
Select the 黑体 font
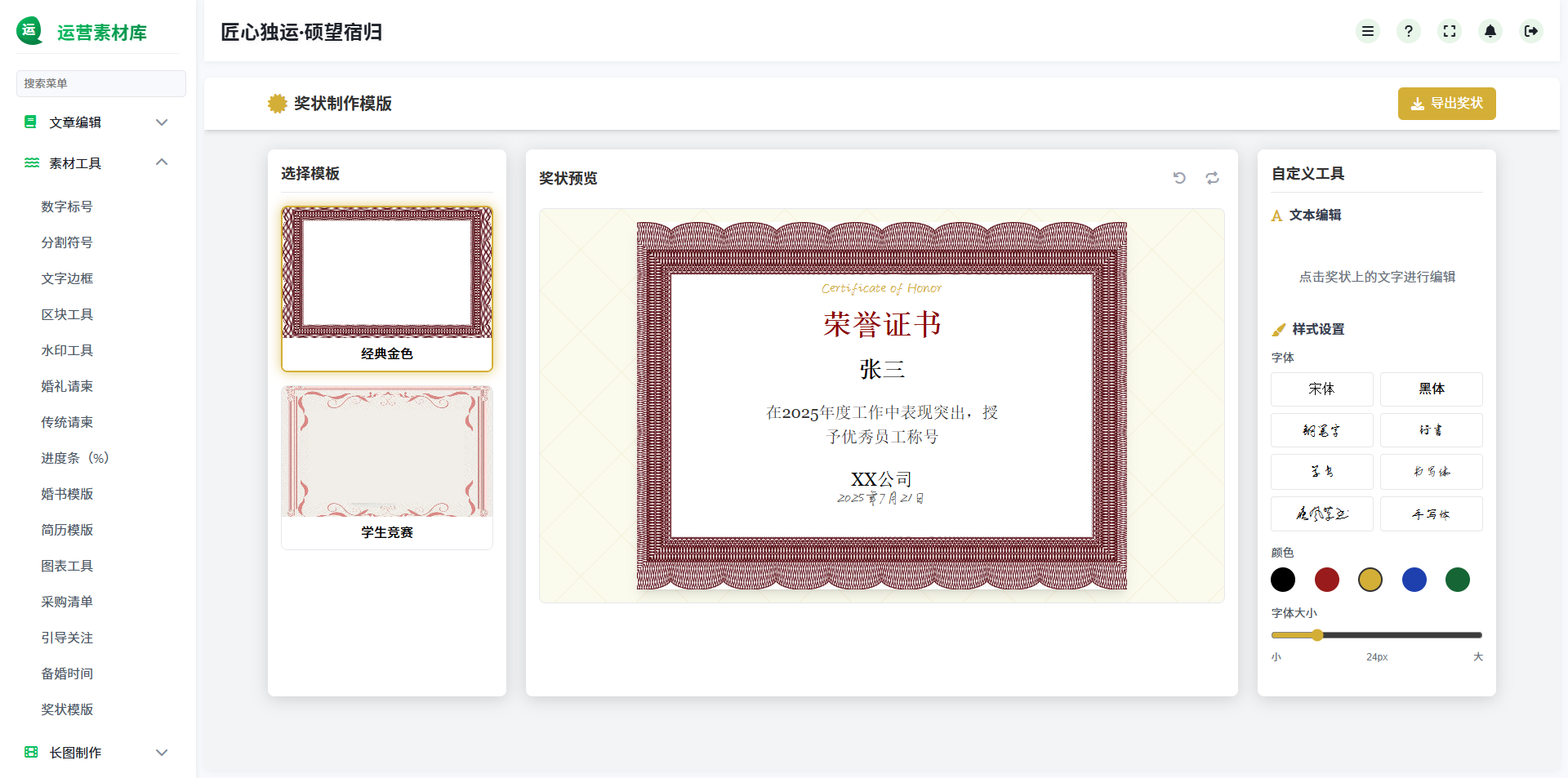coord(1431,389)
